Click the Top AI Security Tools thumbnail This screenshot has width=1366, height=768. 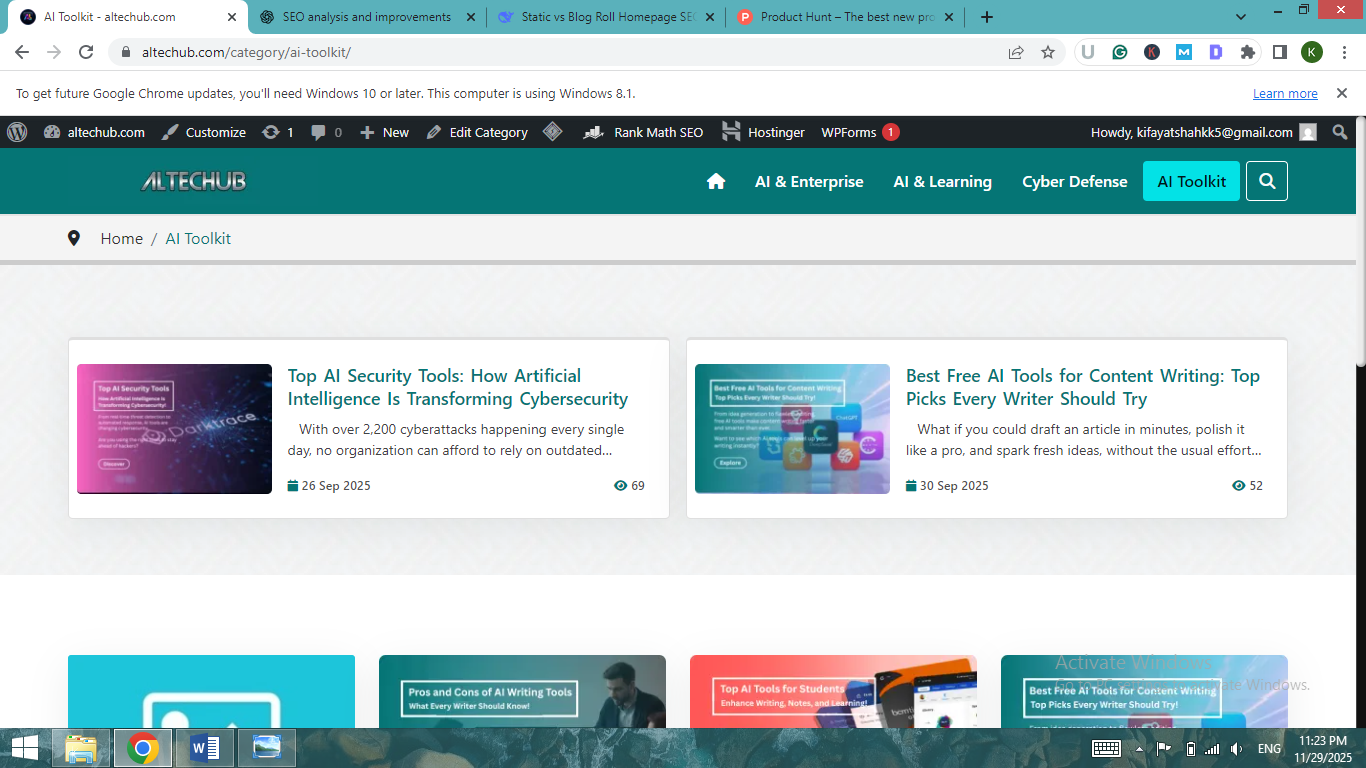point(174,429)
